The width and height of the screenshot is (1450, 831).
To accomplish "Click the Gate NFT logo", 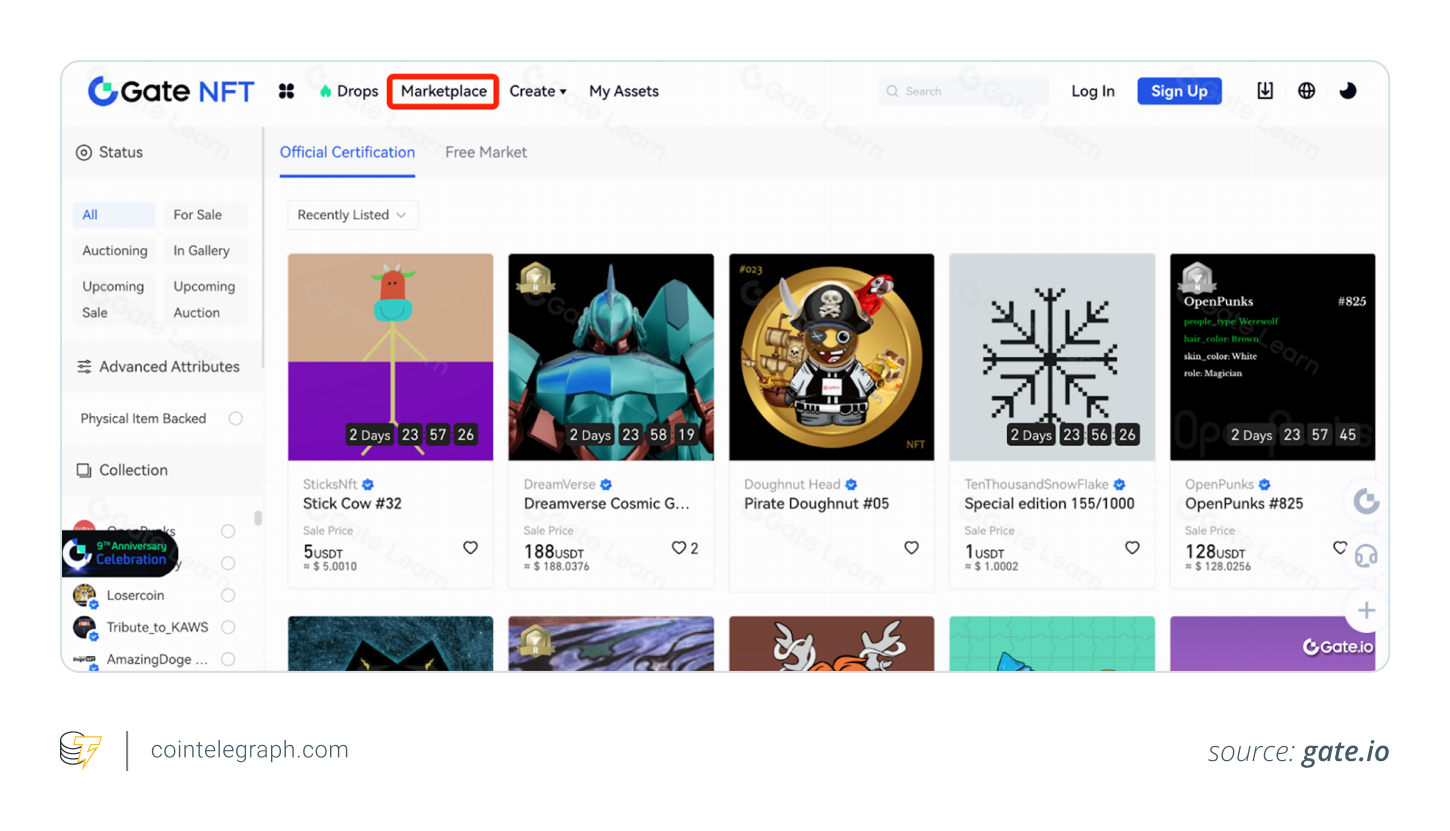I will [171, 91].
